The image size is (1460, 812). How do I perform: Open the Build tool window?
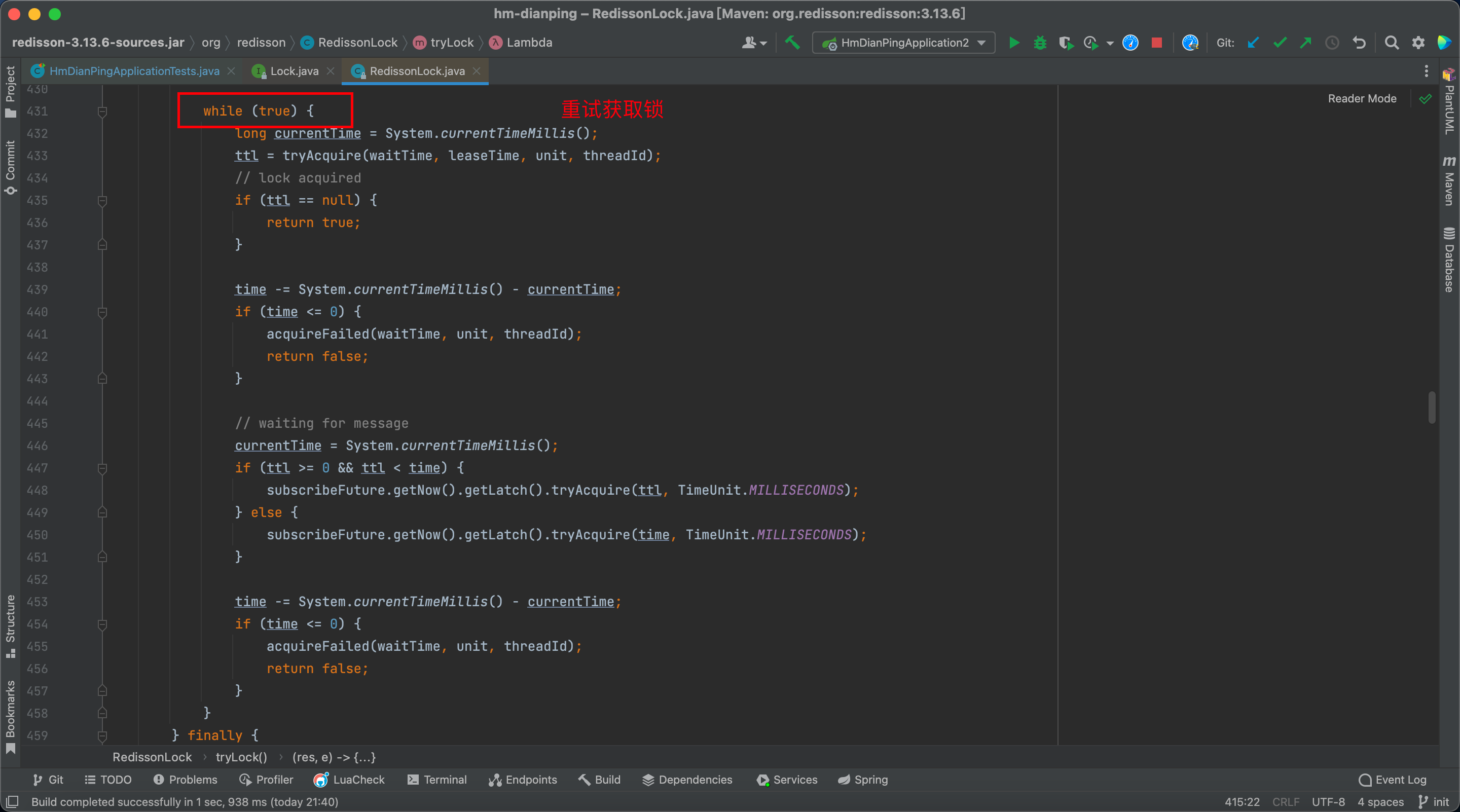[600, 780]
